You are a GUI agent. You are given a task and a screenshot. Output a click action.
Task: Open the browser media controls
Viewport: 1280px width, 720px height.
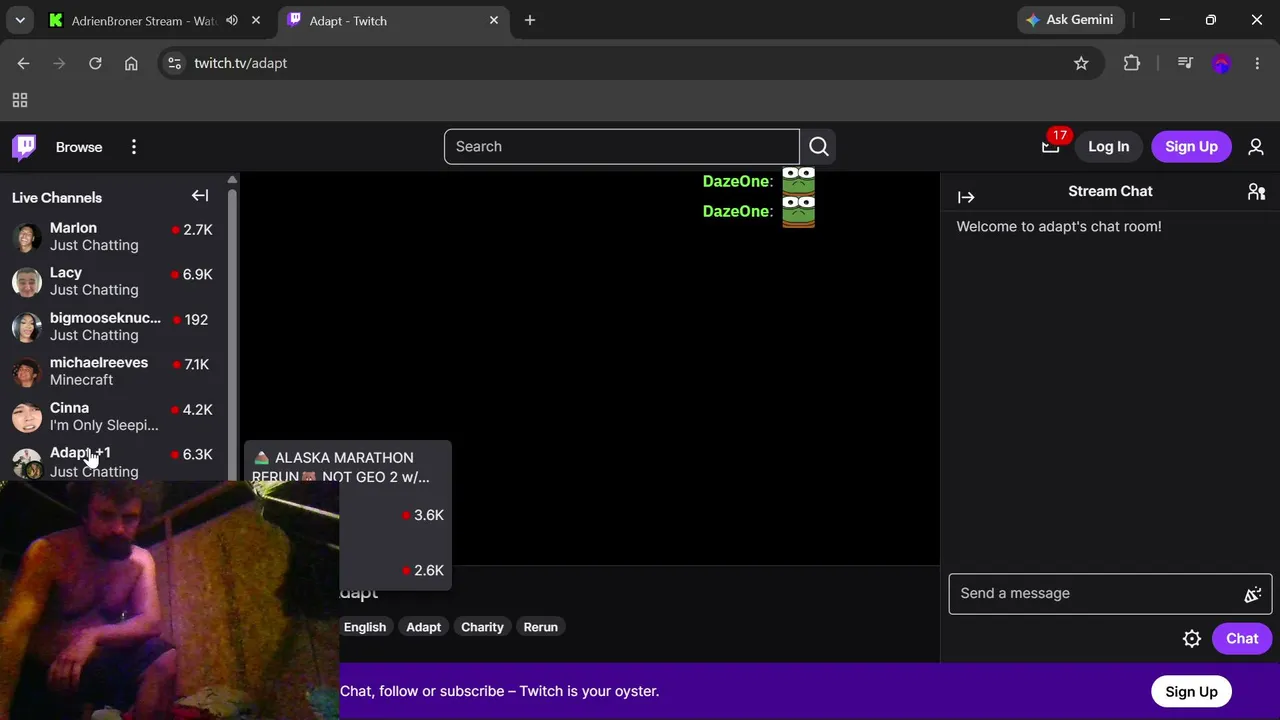[1185, 63]
